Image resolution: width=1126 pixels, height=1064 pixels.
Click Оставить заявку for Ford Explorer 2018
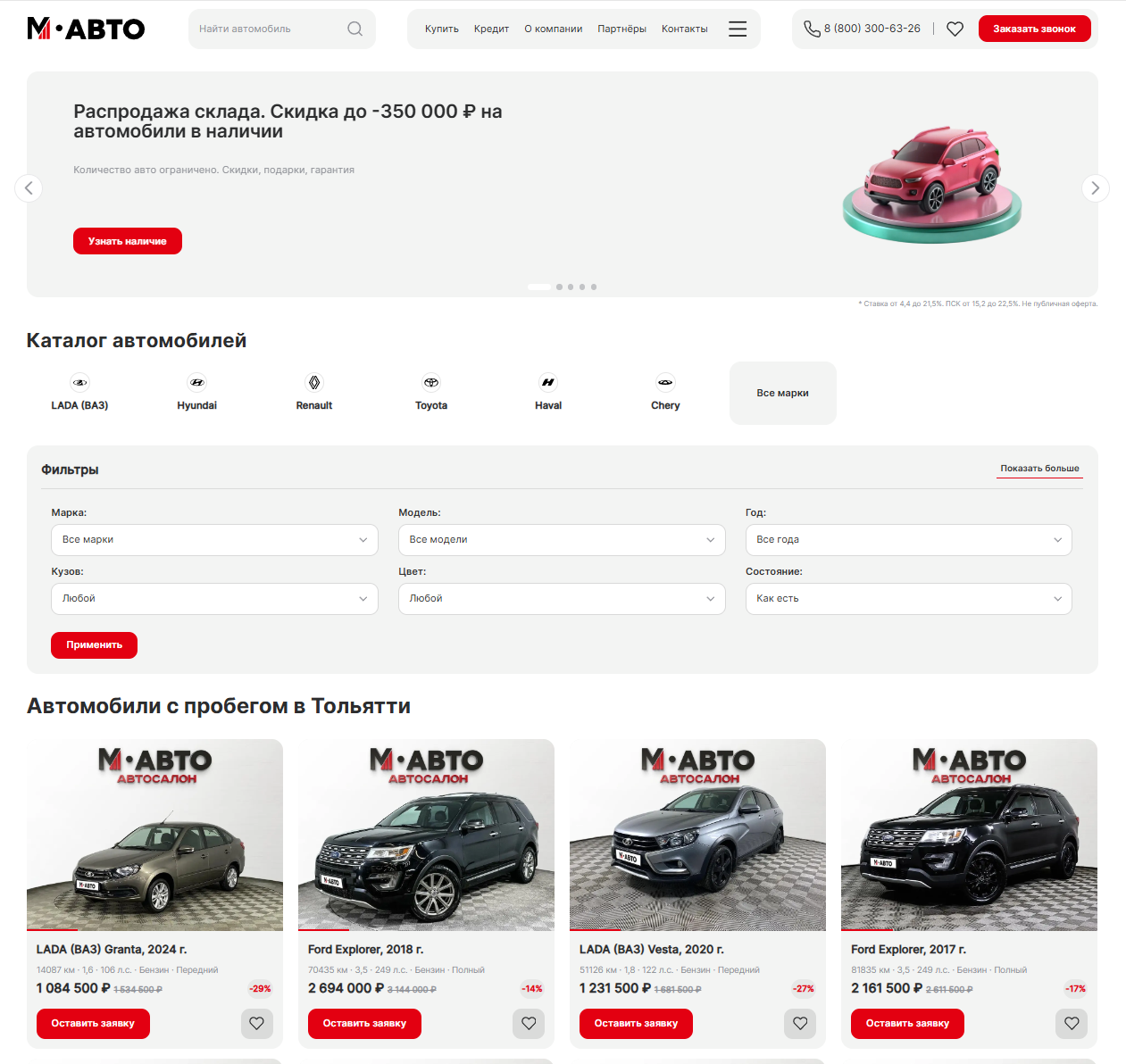point(364,1024)
